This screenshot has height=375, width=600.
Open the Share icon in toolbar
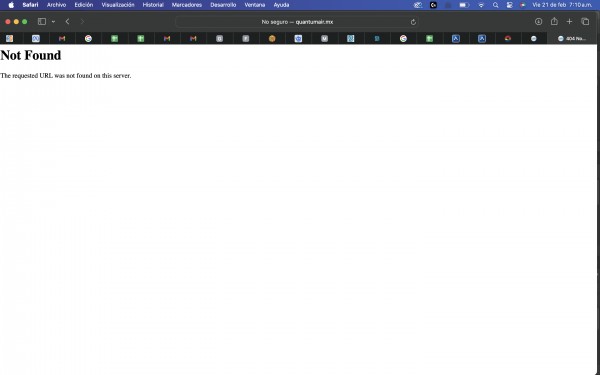(554, 21)
